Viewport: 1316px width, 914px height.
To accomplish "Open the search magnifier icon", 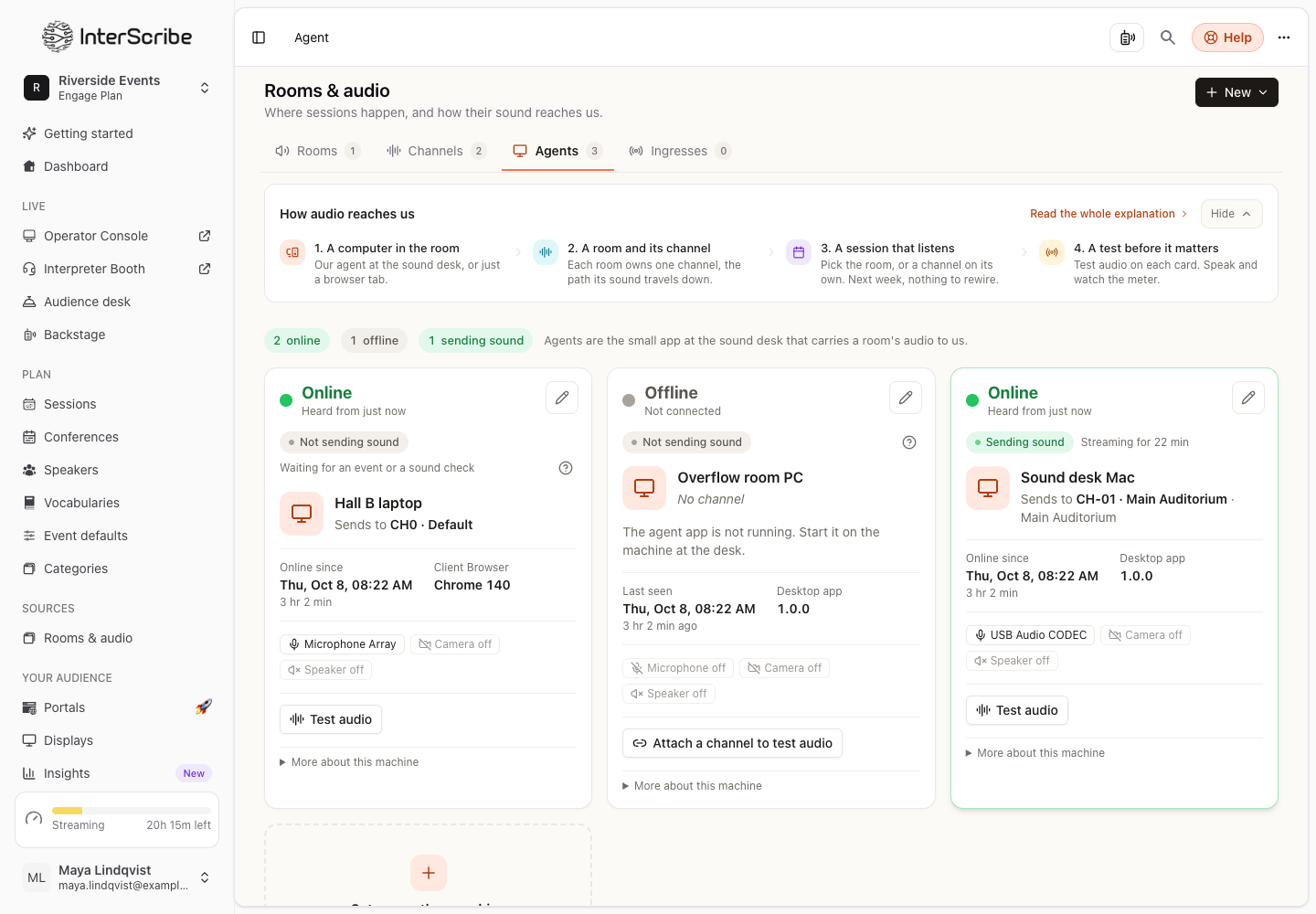I will point(1168,37).
